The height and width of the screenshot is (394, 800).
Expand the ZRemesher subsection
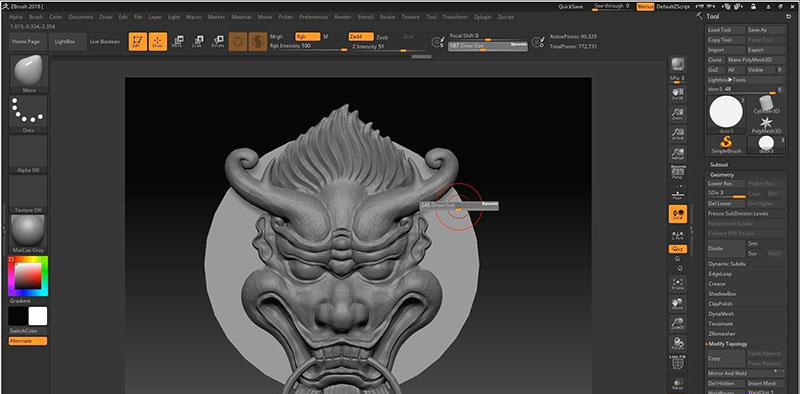[721, 334]
